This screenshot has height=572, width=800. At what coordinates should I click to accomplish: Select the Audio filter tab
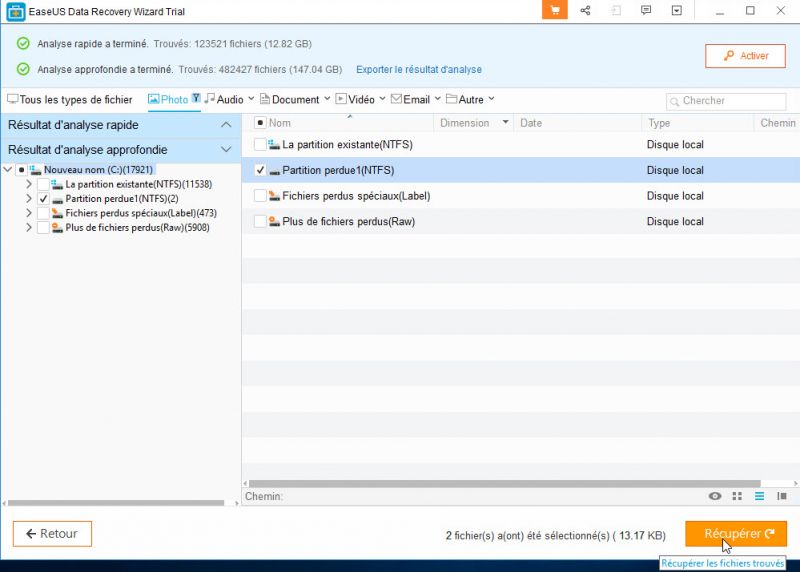tap(224, 100)
